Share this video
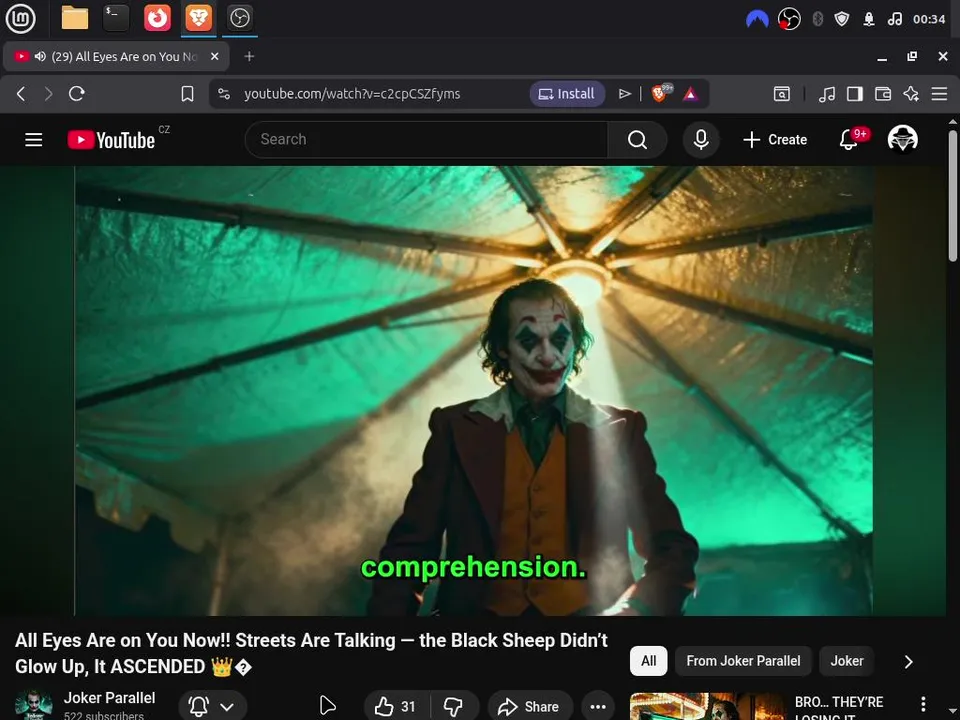 tap(530, 707)
